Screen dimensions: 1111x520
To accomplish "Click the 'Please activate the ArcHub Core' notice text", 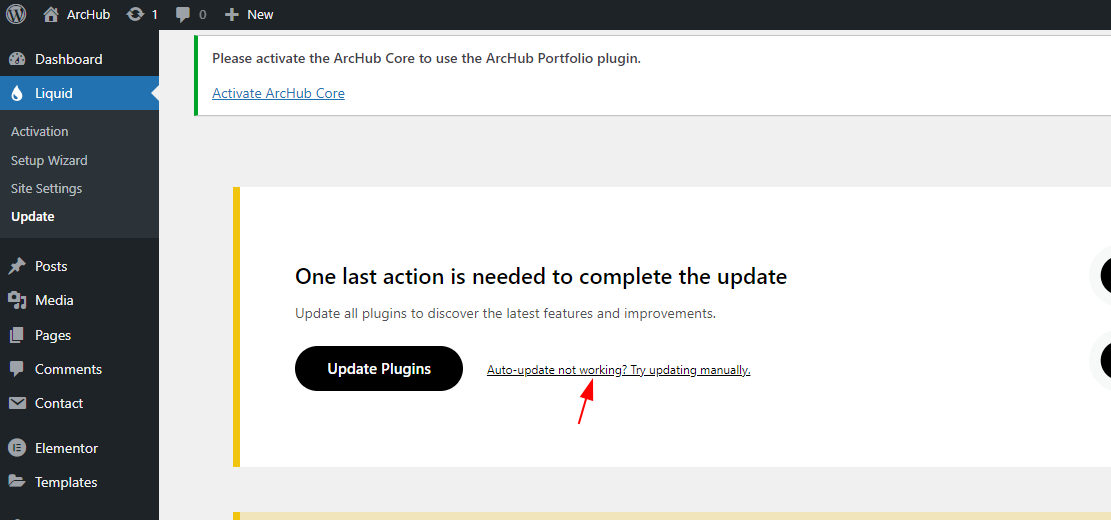I will click(426, 59).
